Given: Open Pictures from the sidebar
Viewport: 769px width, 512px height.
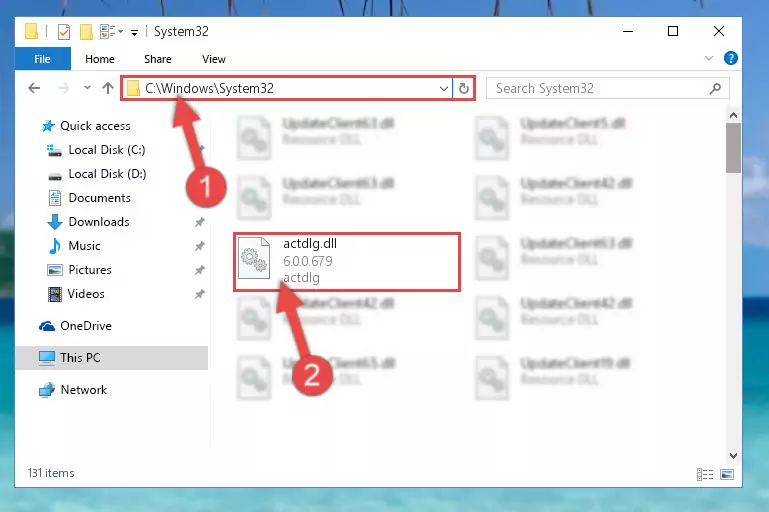Looking at the screenshot, I should click(x=90, y=270).
